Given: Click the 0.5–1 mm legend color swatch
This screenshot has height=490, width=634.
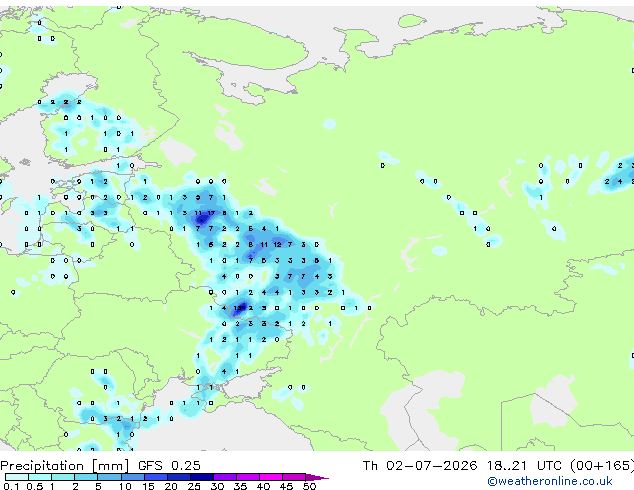Looking at the screenshot, I should tap(40, 477).
